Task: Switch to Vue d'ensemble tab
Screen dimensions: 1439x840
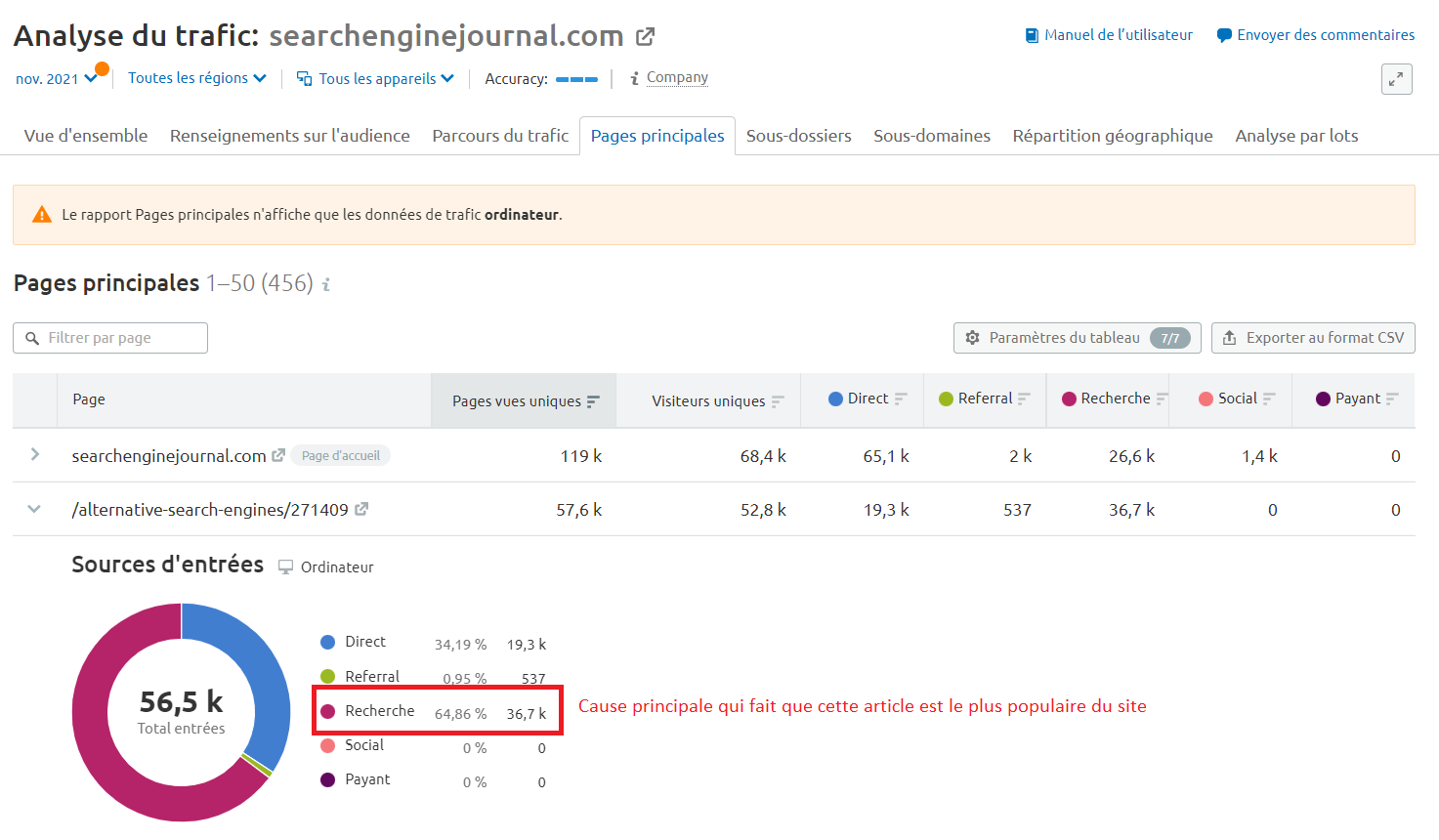Action: point(86,136)
